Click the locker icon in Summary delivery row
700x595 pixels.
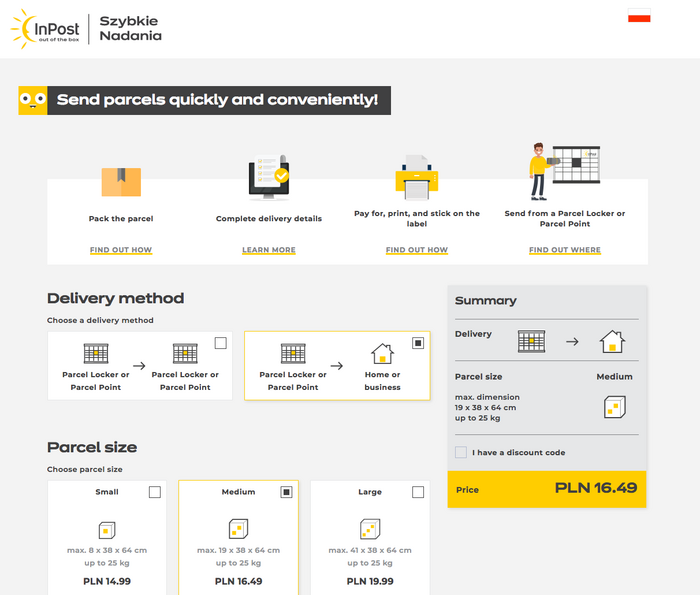click(x=531, y=341)
